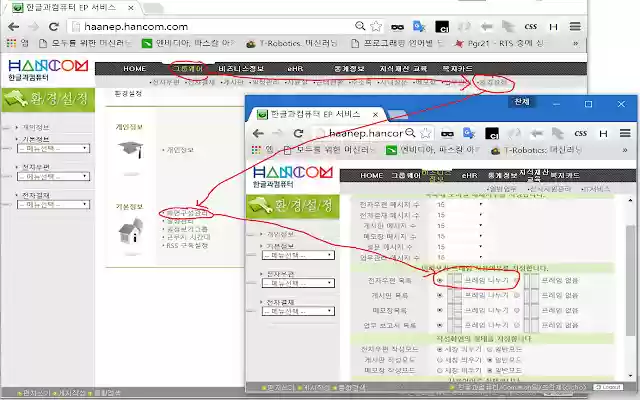Open the 화면구성관리 link under 기본정보

[187, 213]
